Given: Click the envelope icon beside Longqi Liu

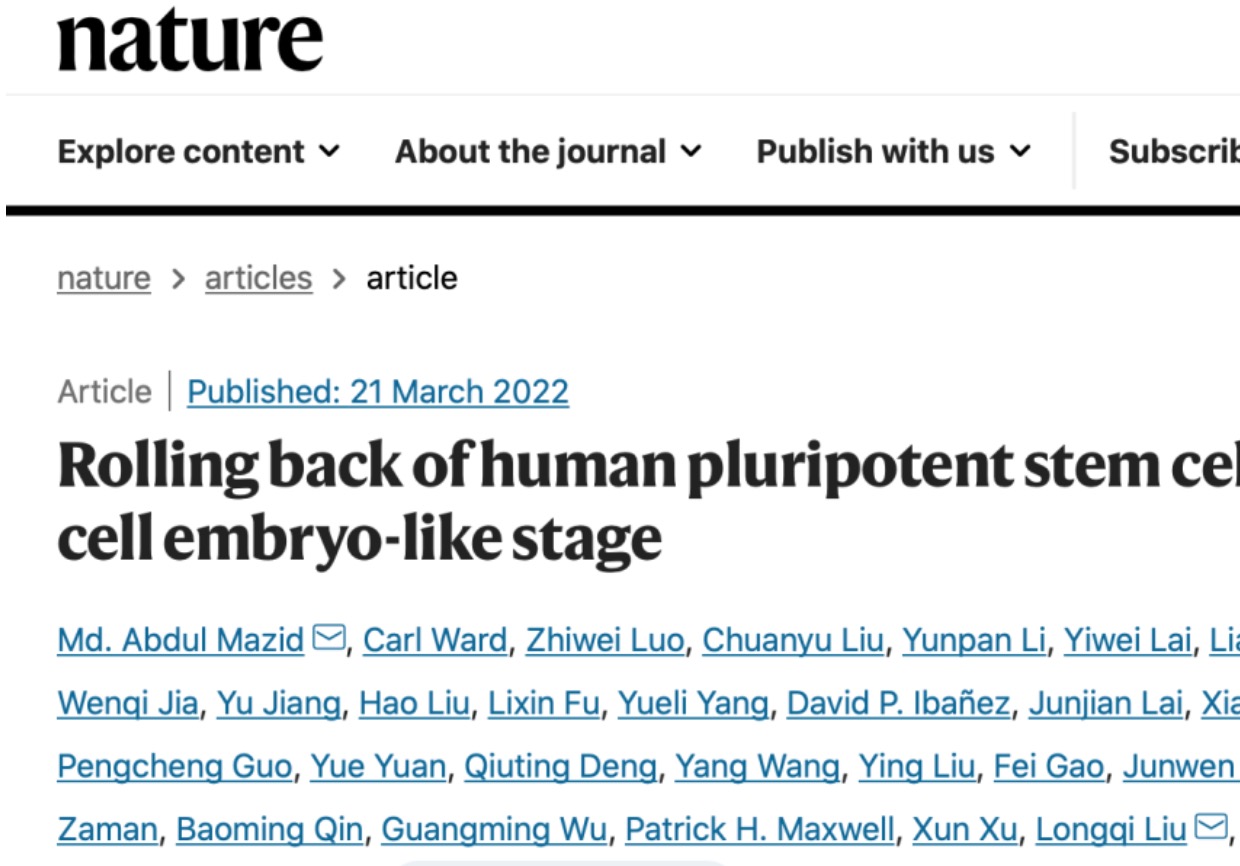Looking at the screenshot, I should 1211,827.
